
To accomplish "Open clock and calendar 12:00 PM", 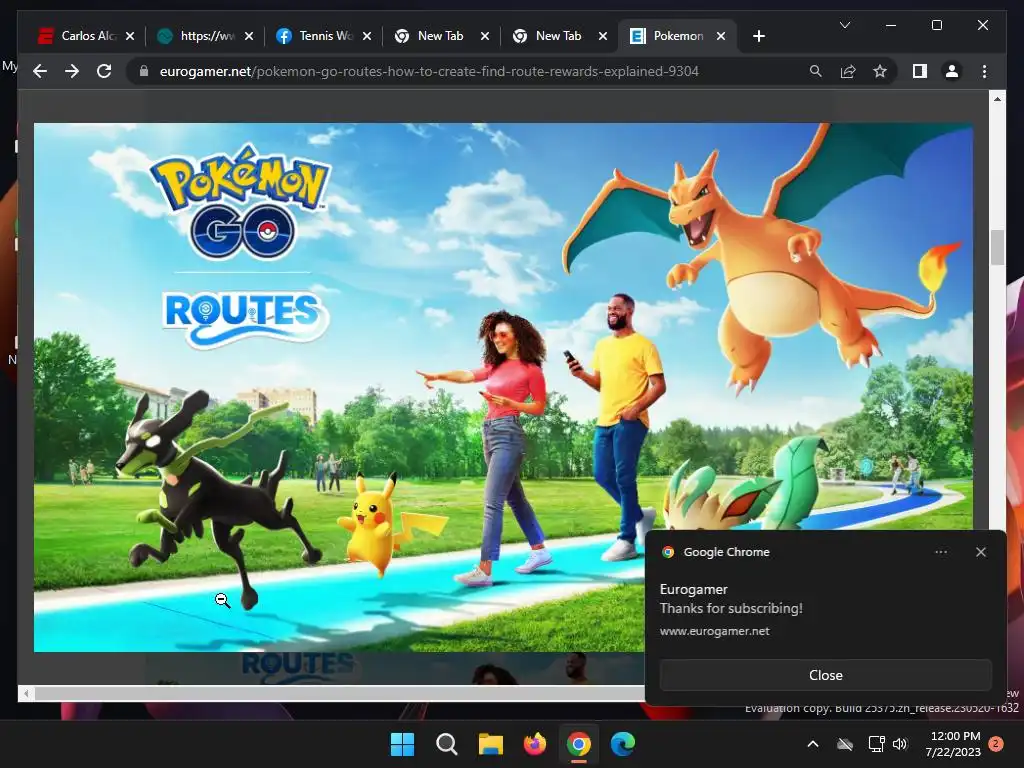I will (953, 744).
